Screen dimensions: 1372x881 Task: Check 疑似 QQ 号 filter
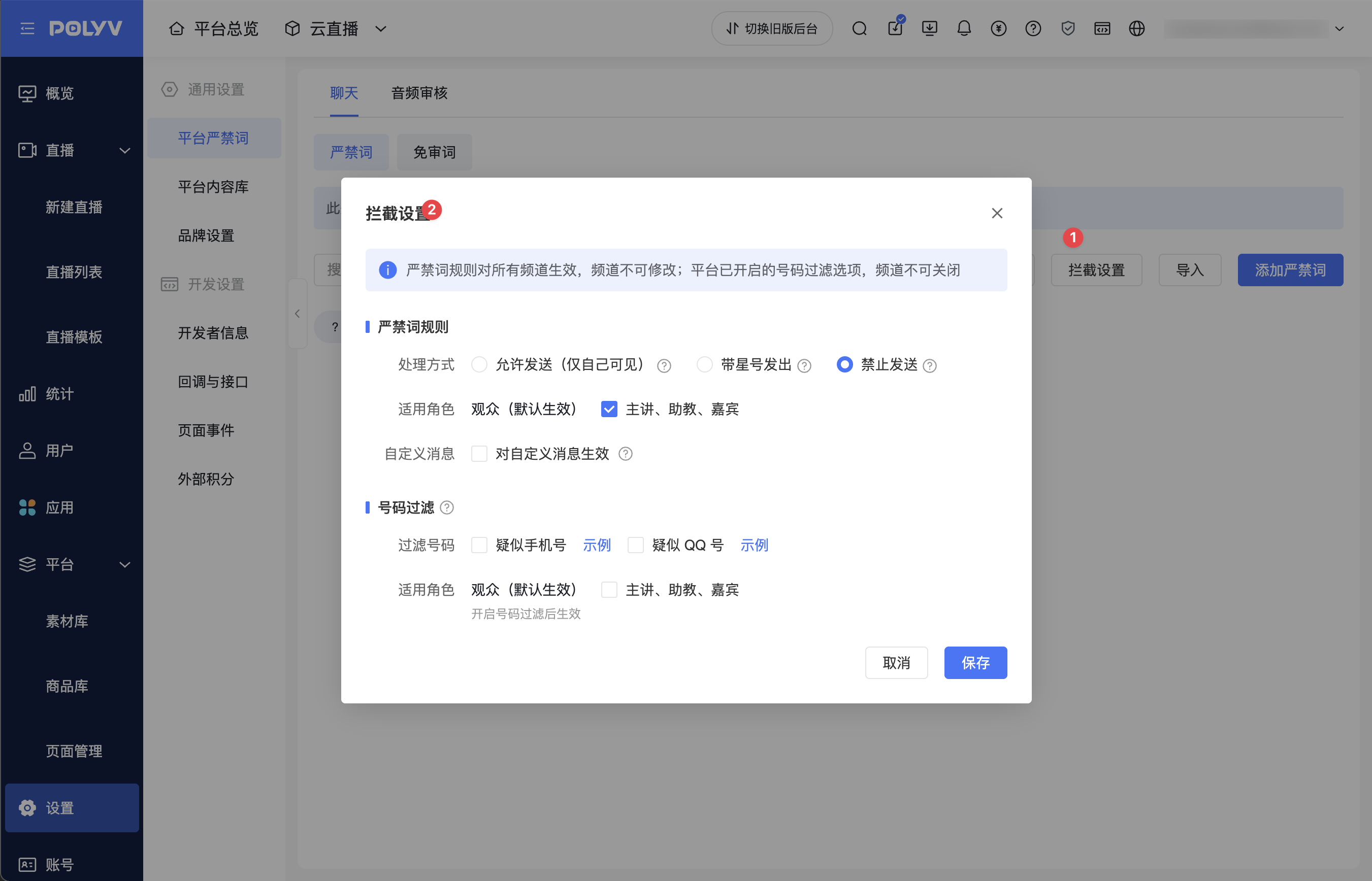[x=636, y=545]
